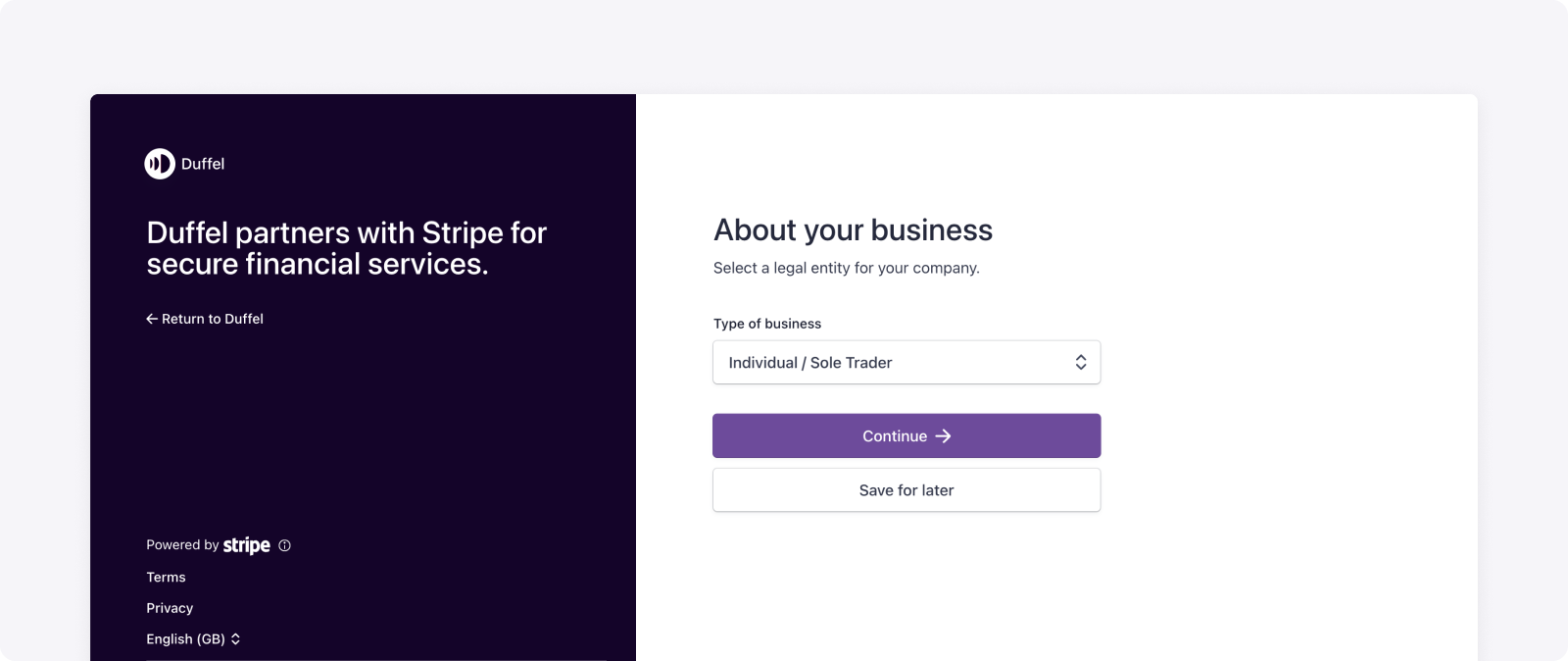Screen dimensions: 1568x661
Task: Open the info icon next to Stripe
Action: click(x=284, y=545)
